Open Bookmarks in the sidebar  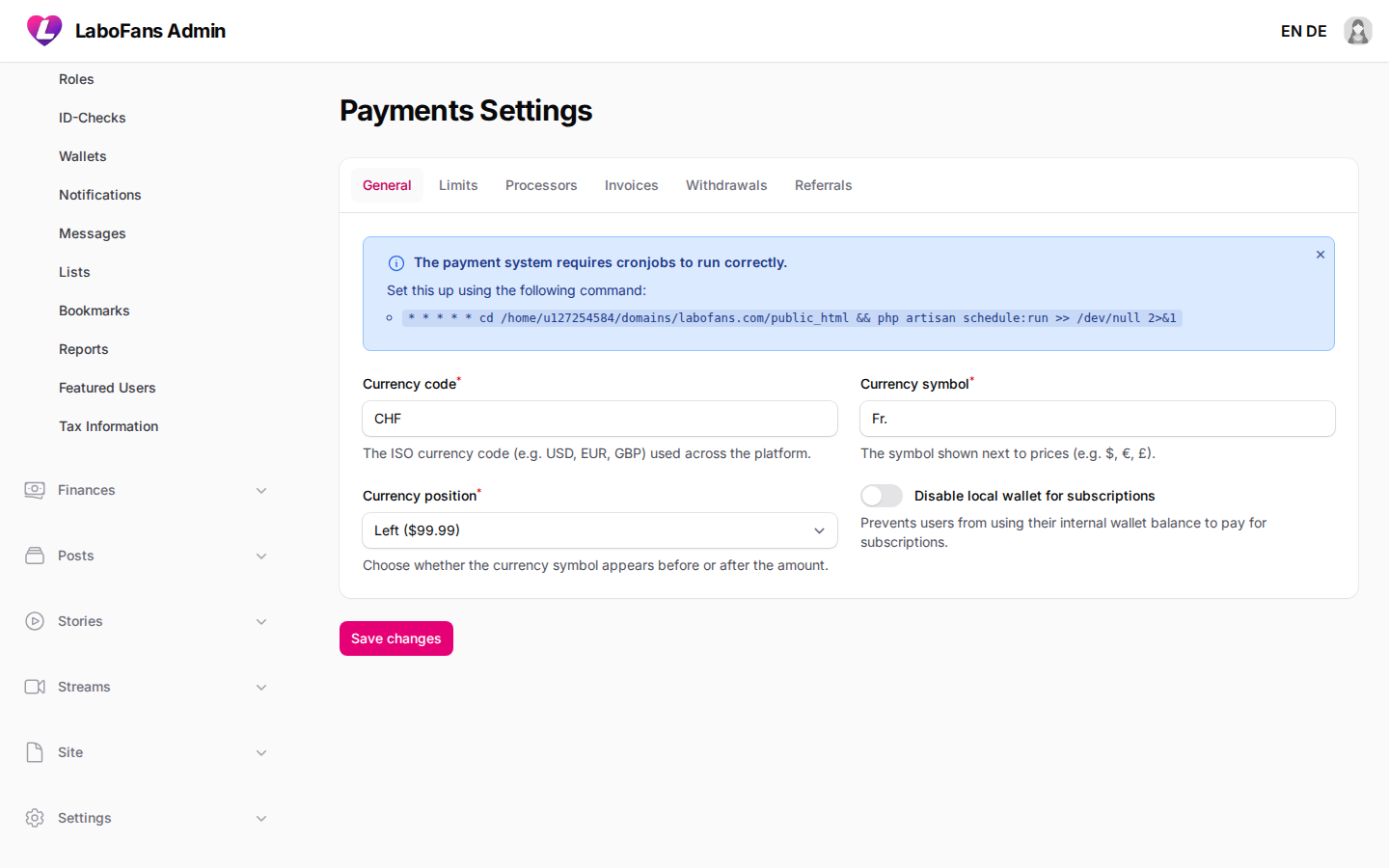95,311
